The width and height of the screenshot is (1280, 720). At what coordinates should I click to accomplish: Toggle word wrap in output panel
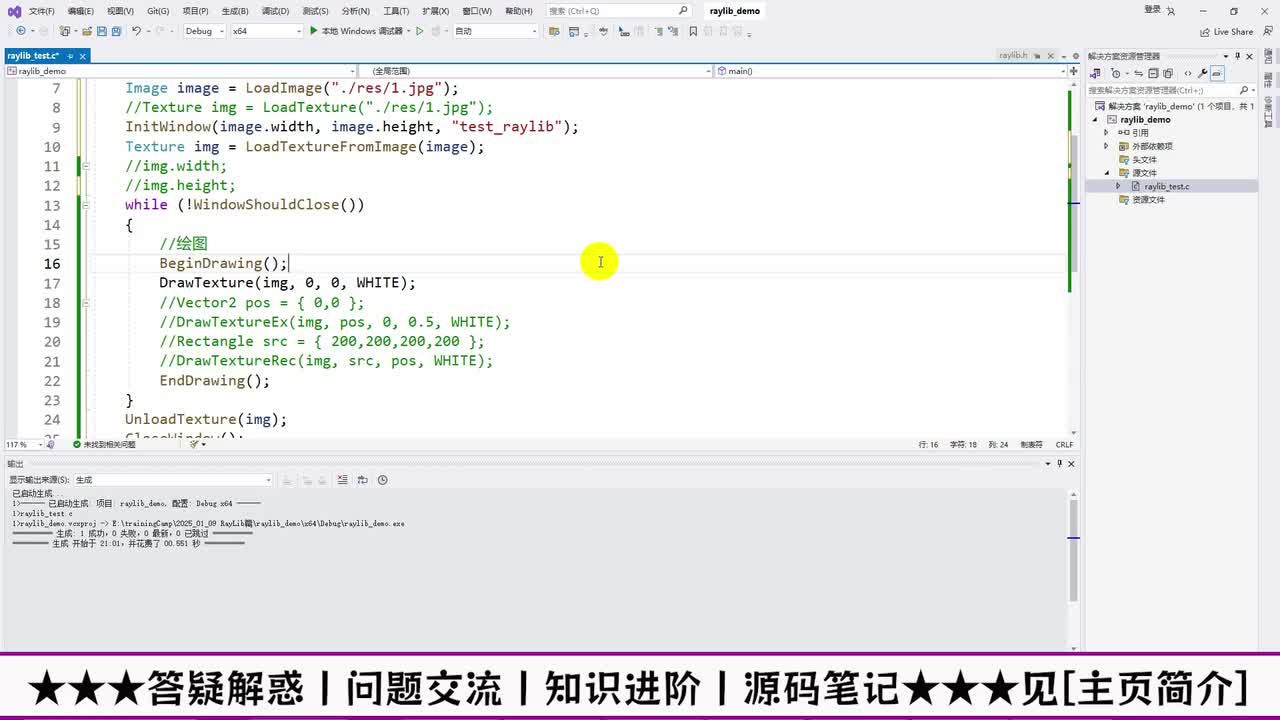362,480
